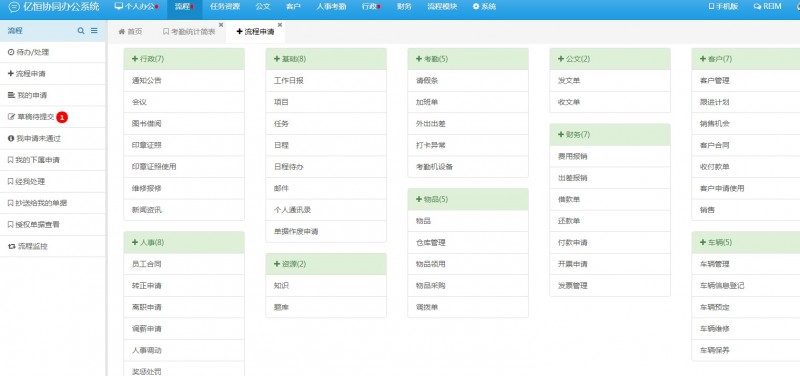Open 个人办公 in top navigation
This screenshot has width=800, height=376.
tap(136, 7)
